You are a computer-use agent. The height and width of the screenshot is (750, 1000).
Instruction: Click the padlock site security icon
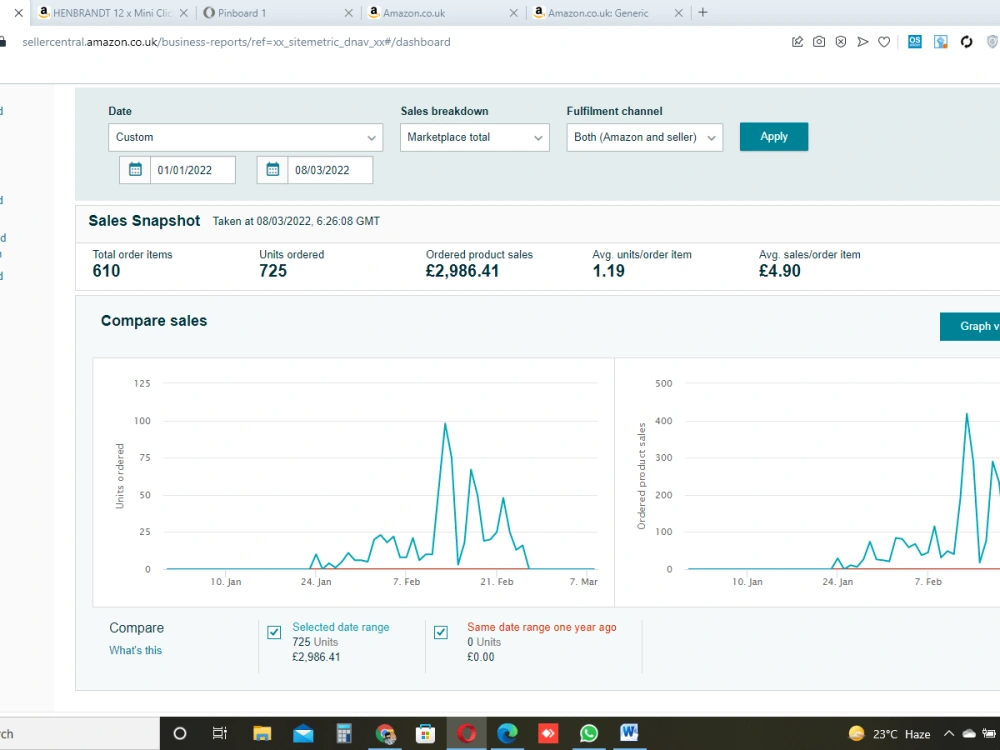tap(3, 42)
